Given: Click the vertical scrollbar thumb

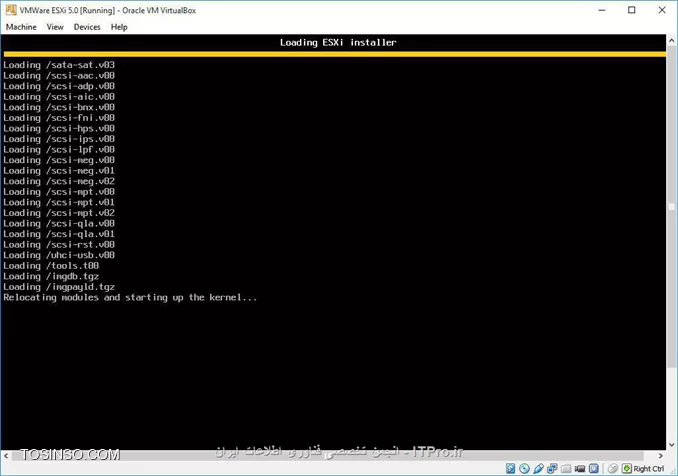Looking at the screenshot, I should point(672,207).
